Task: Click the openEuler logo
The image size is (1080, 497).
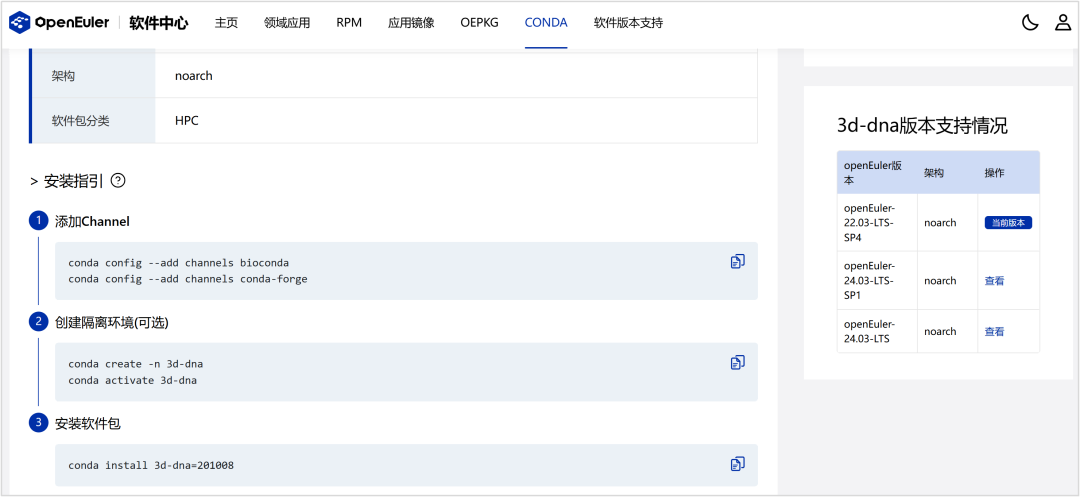Action: point(59,23)
